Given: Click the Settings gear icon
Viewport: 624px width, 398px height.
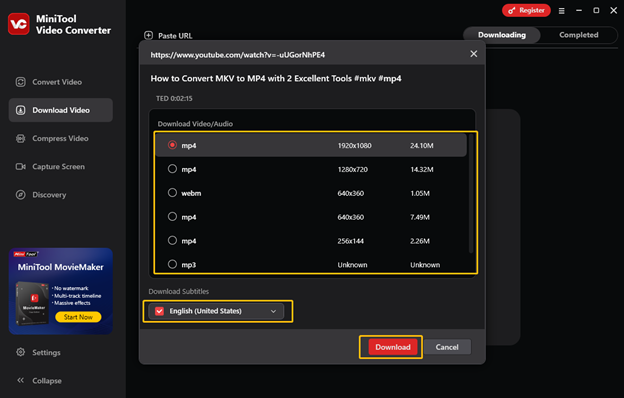Looking at the screenshot, I should (20, 352).
